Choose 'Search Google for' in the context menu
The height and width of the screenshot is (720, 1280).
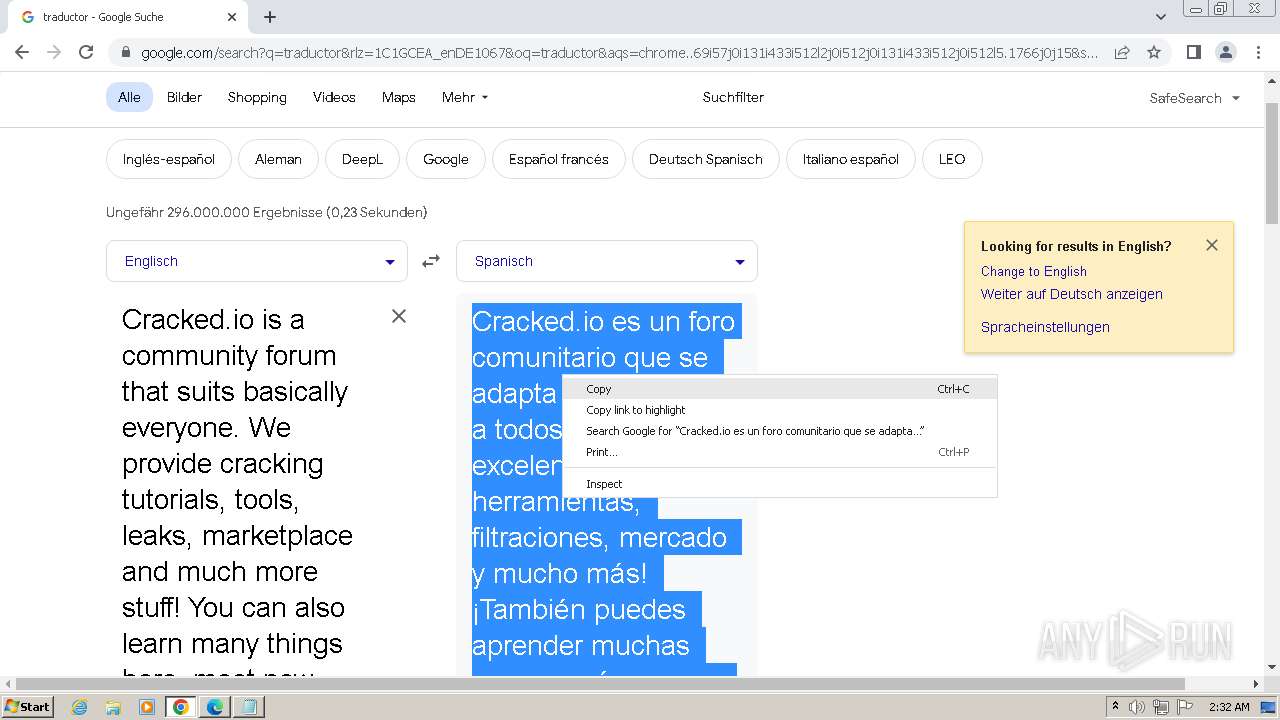pos(779,431)
